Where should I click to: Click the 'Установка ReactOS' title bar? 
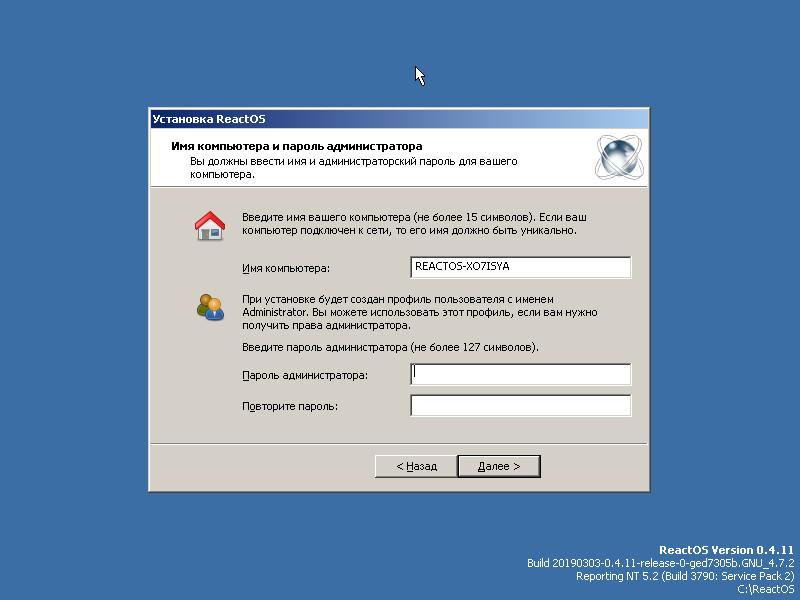[x=399, y=119]
